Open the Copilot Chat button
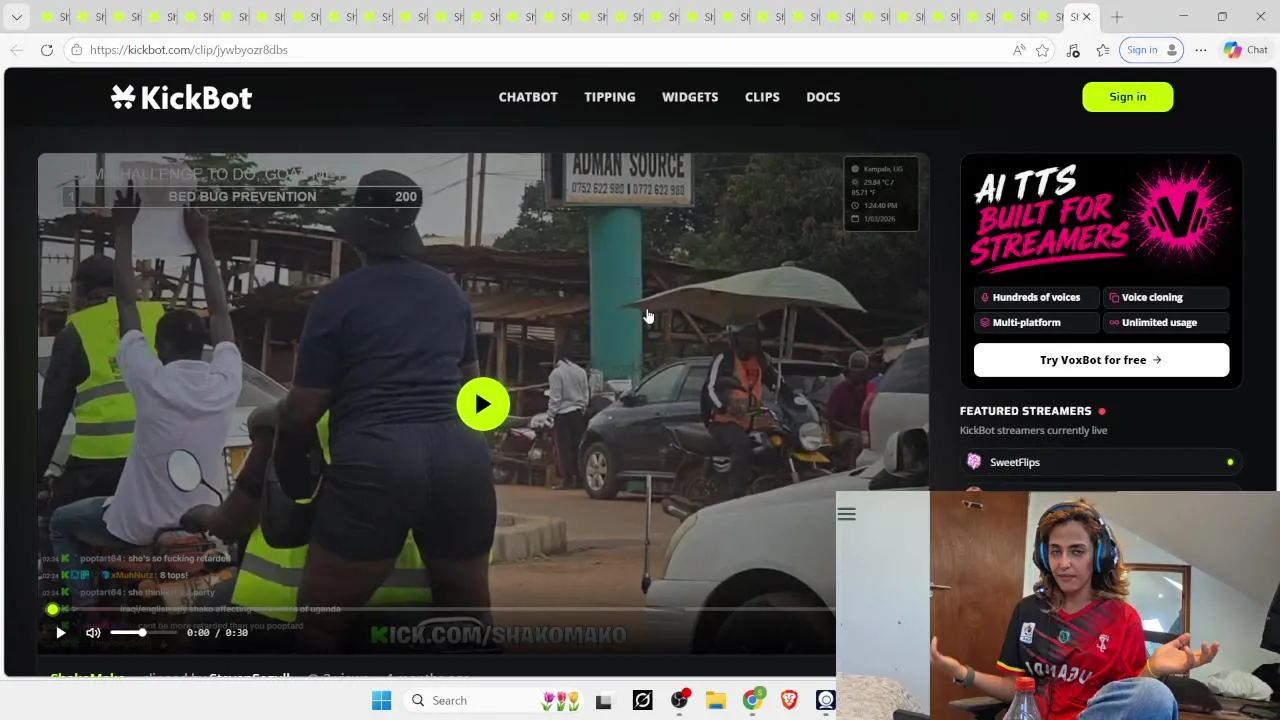This screenshot has height=720, width=1280. pos(1246,50)
